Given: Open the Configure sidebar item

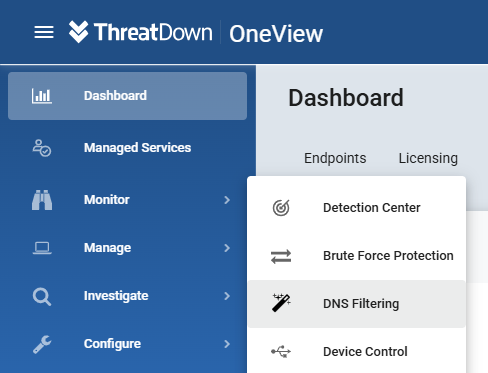Looking at the screenshot, I should point(127,344).
